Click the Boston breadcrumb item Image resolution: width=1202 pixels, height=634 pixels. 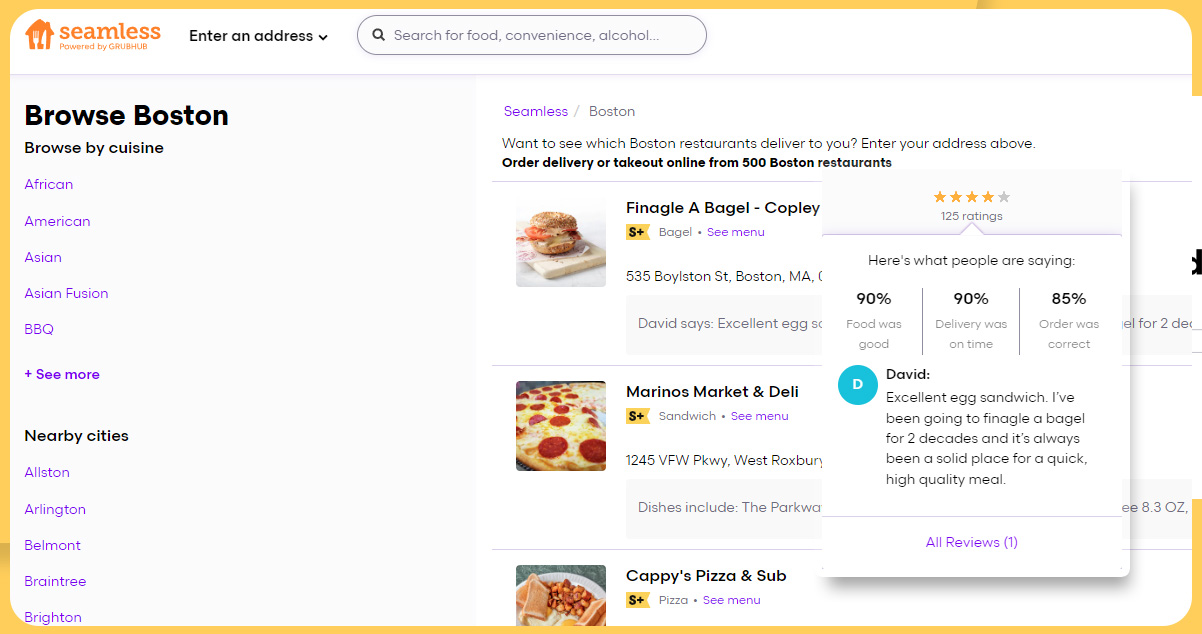click(x=612, y=111)
